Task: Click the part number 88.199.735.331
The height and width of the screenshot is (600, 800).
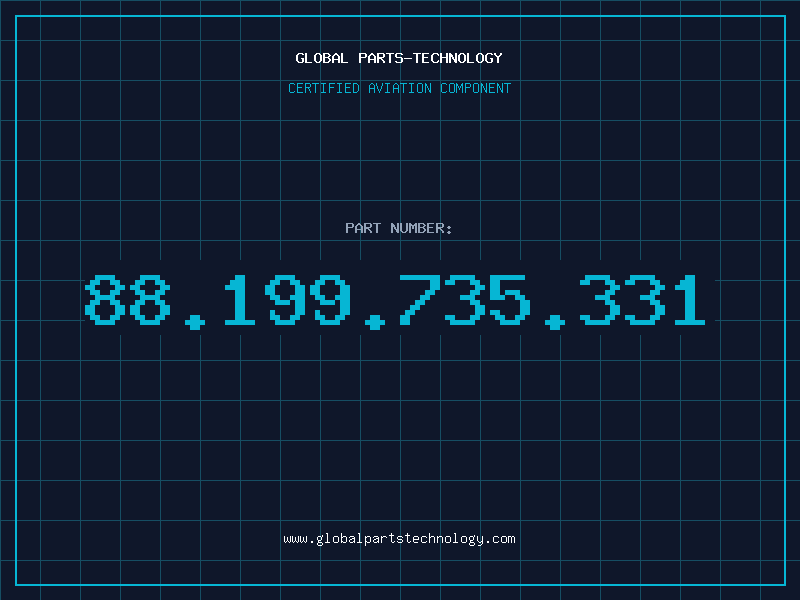Action: 395,302
